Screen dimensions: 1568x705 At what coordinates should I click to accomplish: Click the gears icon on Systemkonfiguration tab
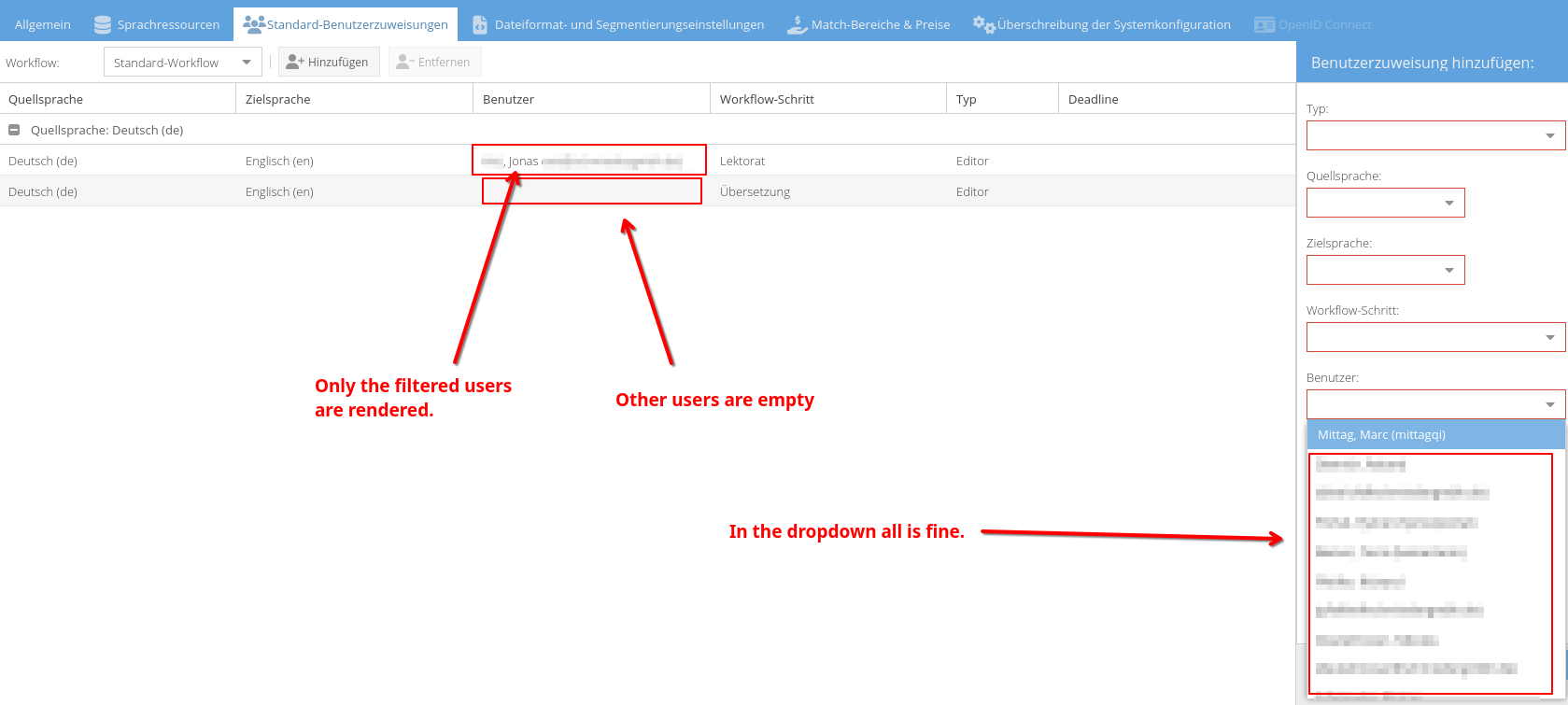pyautogui.click(x=983, y=24)
